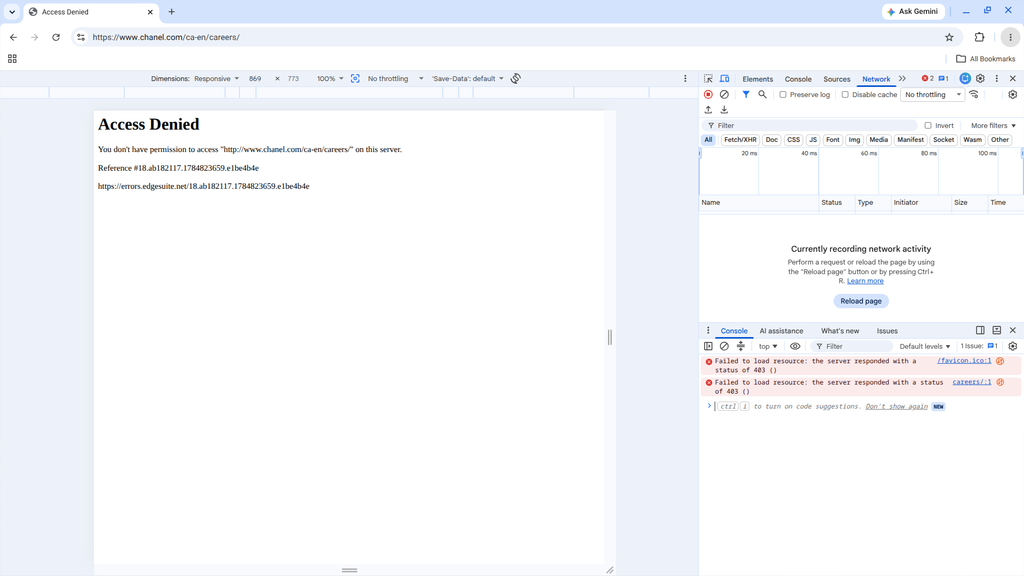Toggle the device toolbar icon

[x=724, y=78]
